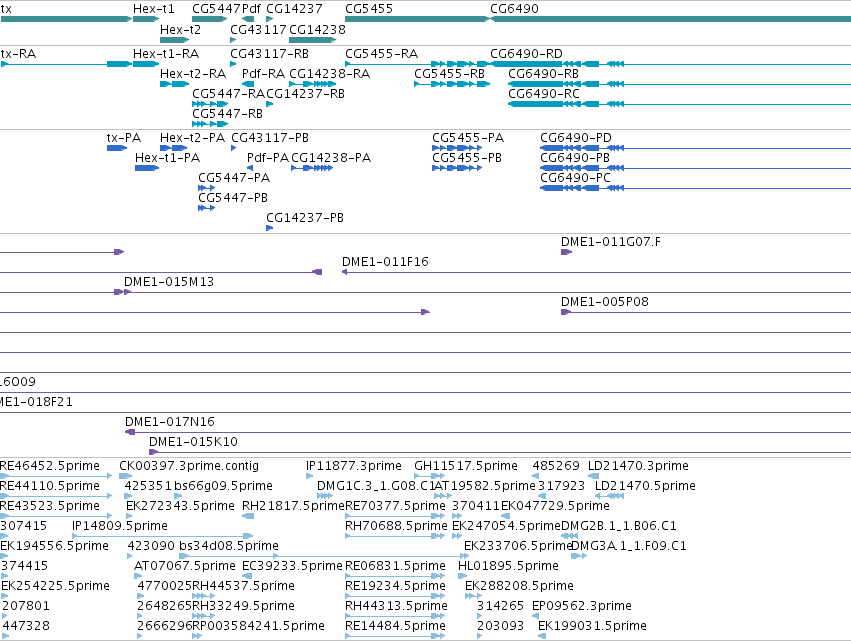
Task: Click the CG6490 gene label
Action: pos(514,9)
